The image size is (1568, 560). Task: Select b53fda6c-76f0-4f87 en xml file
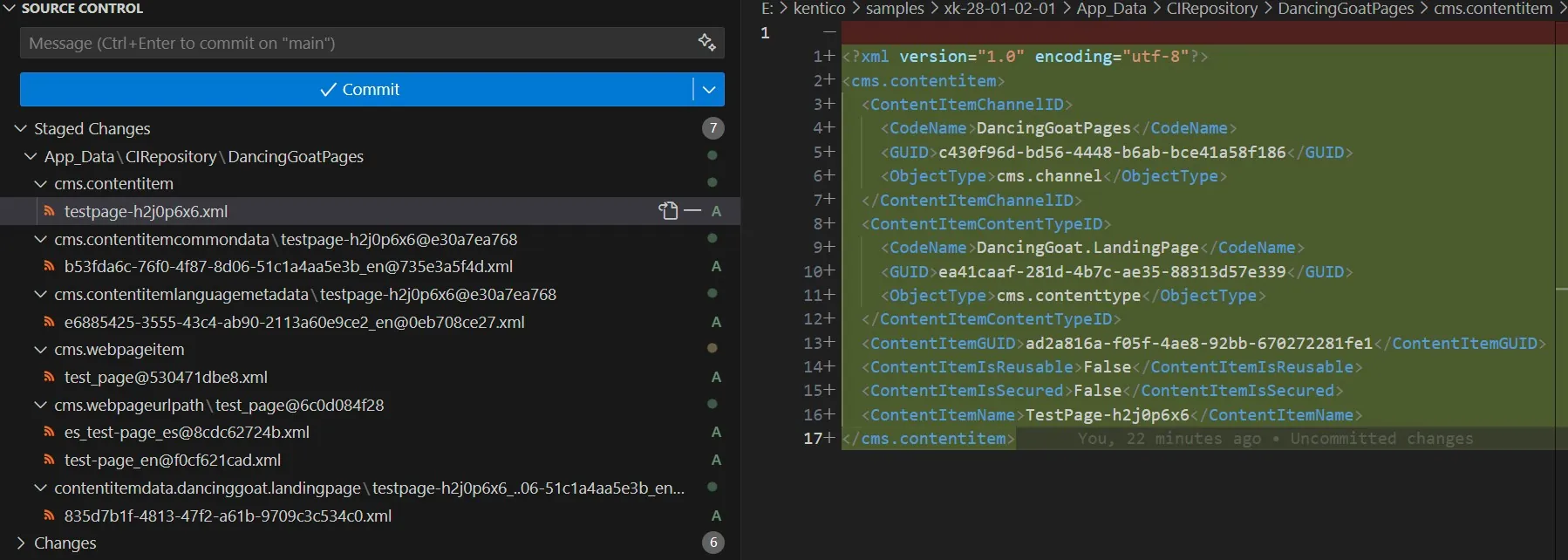[x=288, y=266]
